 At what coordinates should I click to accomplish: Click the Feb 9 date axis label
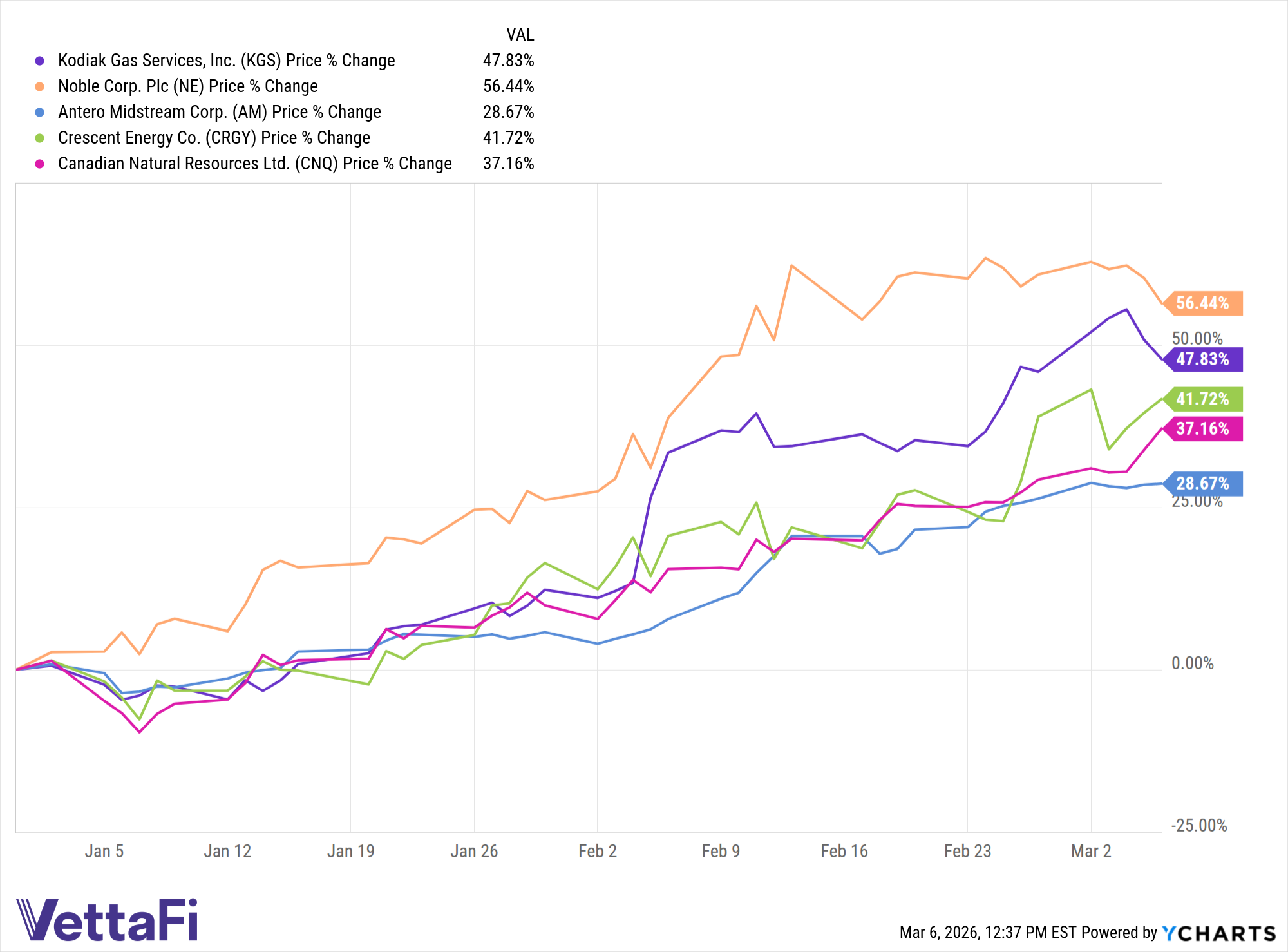coord(721,852)
